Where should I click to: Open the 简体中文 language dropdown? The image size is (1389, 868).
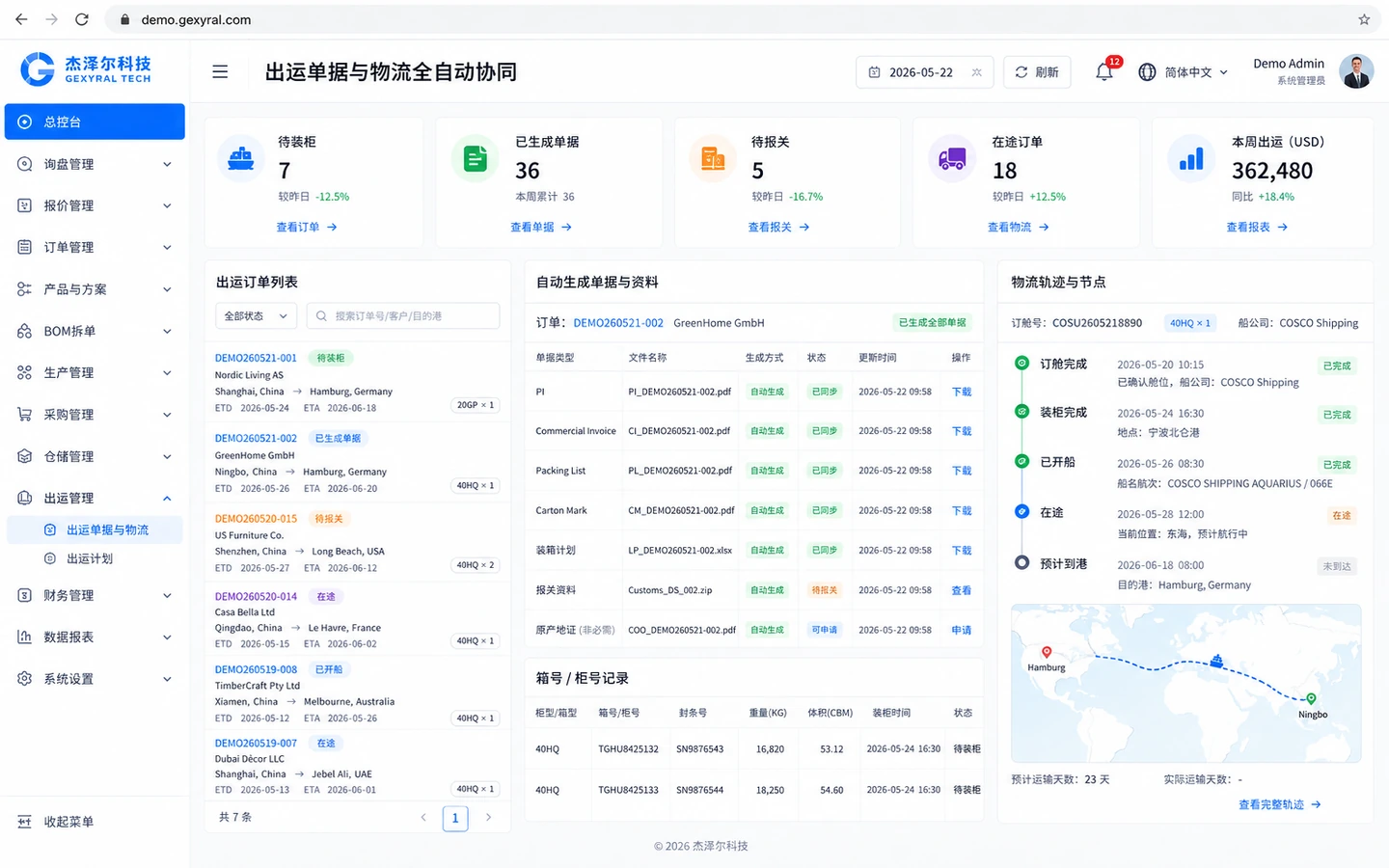point(1195,72)
